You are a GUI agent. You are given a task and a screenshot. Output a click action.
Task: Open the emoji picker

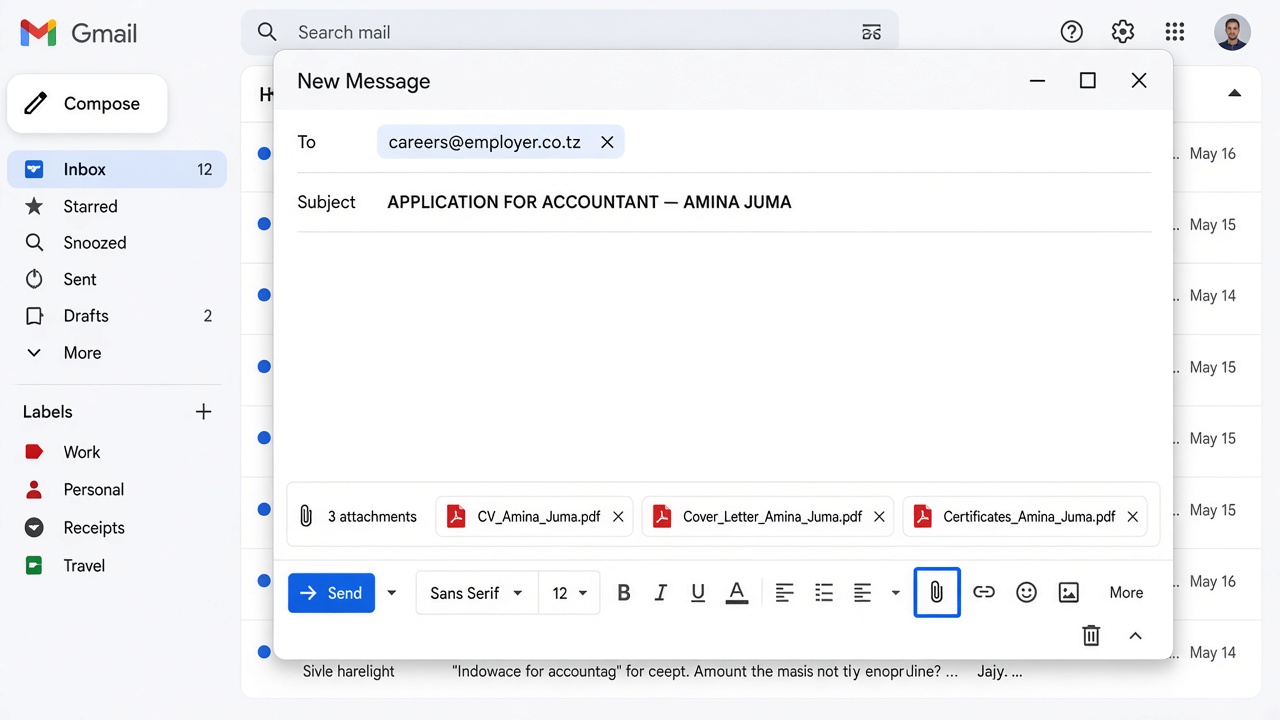[1026, 593]
